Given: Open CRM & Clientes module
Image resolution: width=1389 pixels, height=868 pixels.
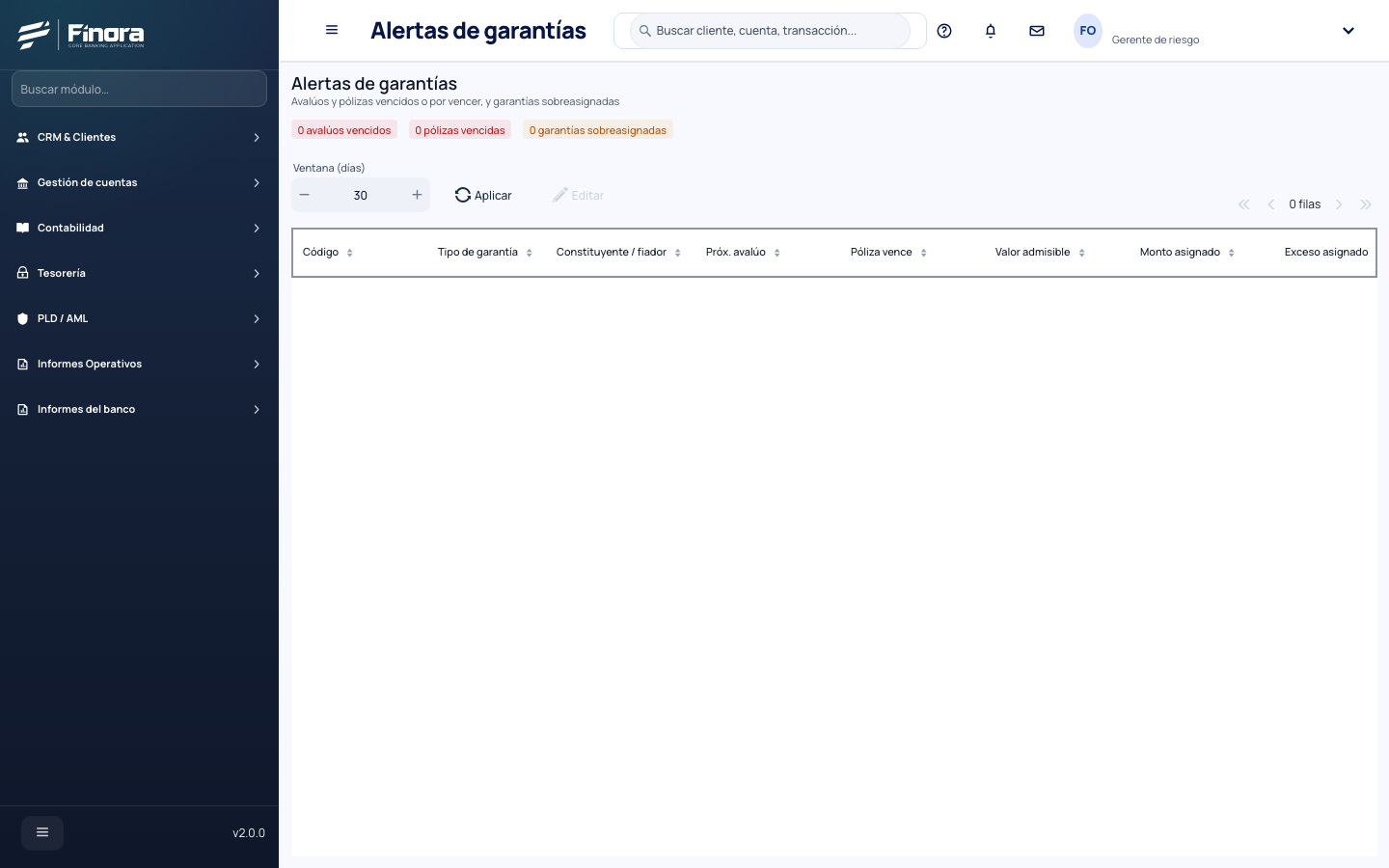Looking at the screenshot, I should pyautogui.click(x=139, y=137).
